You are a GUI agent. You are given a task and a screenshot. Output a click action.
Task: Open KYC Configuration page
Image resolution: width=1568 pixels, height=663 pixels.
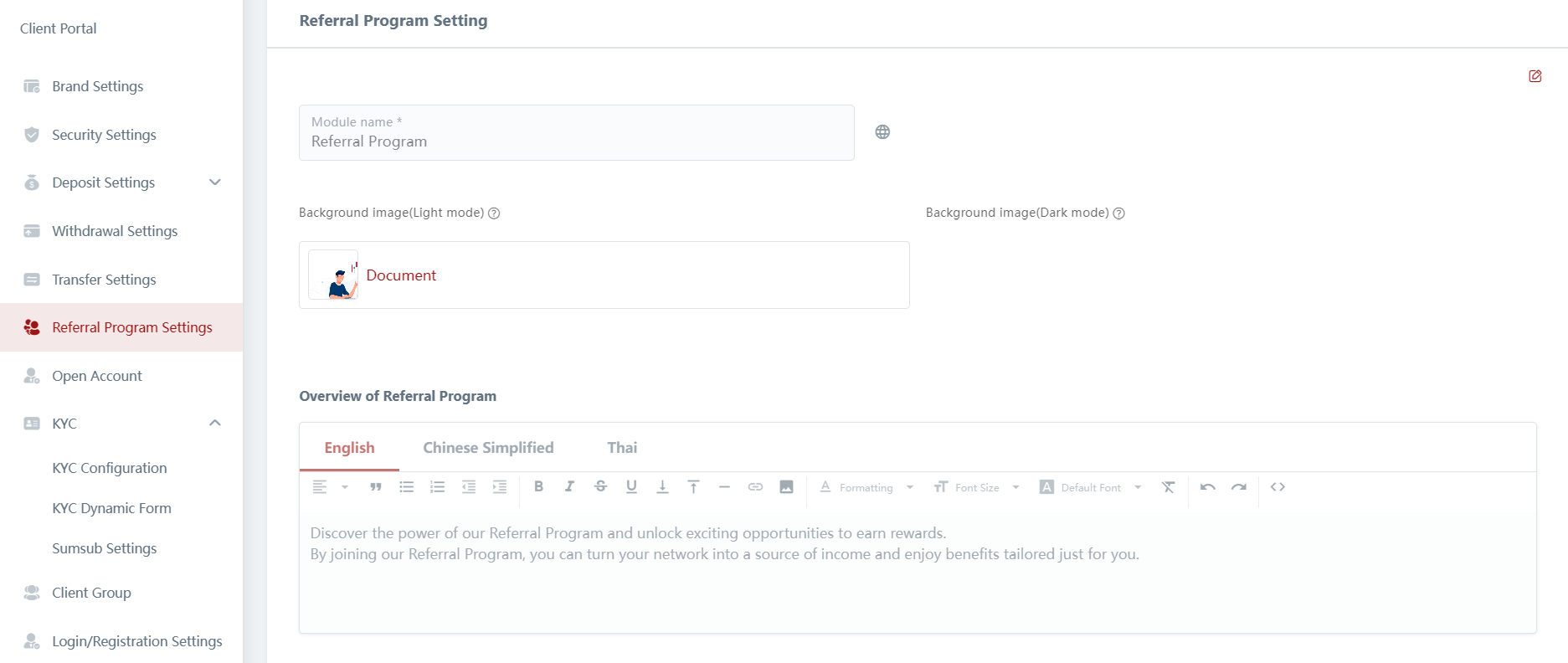coord(110,468)
